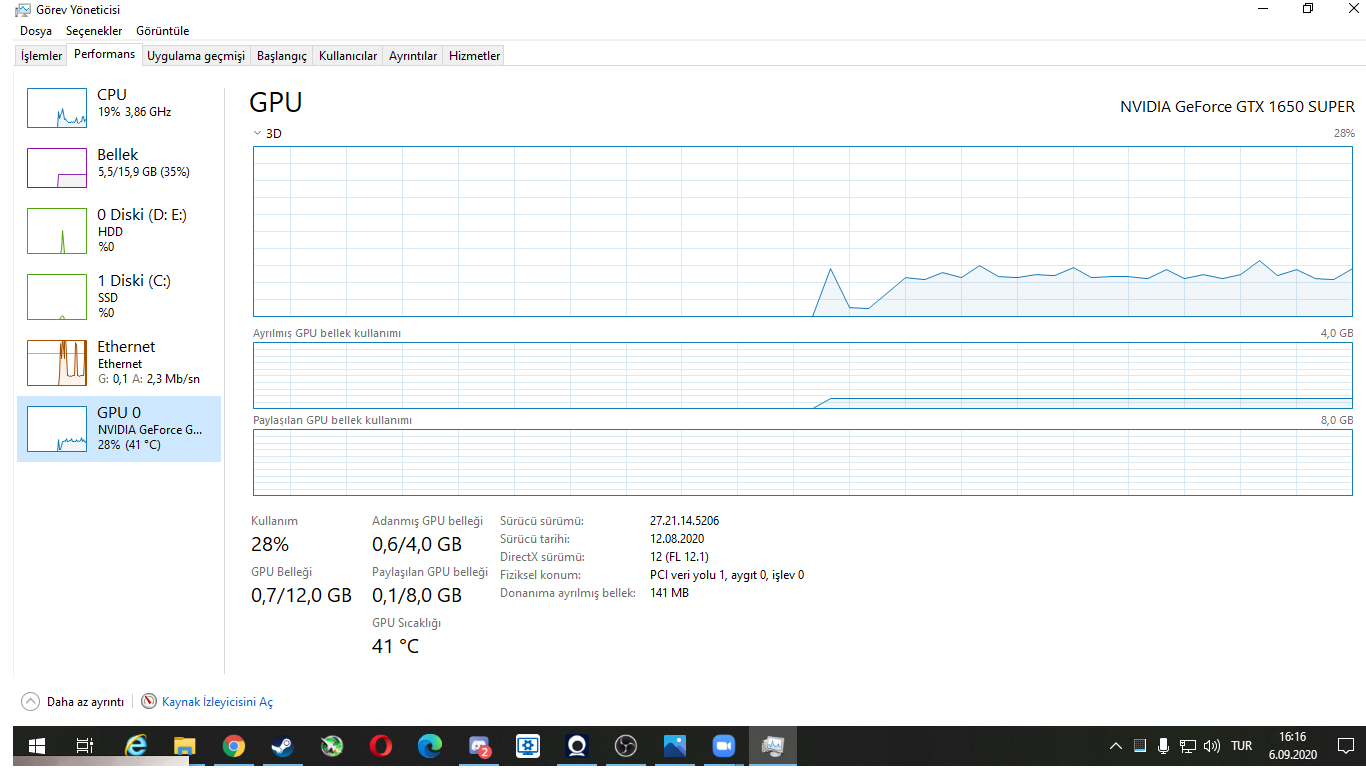The image size is (1366, 768).
Task: Click the NVIDIA GeForce GTX 1650 SUPER heading
Action: 1237,106
